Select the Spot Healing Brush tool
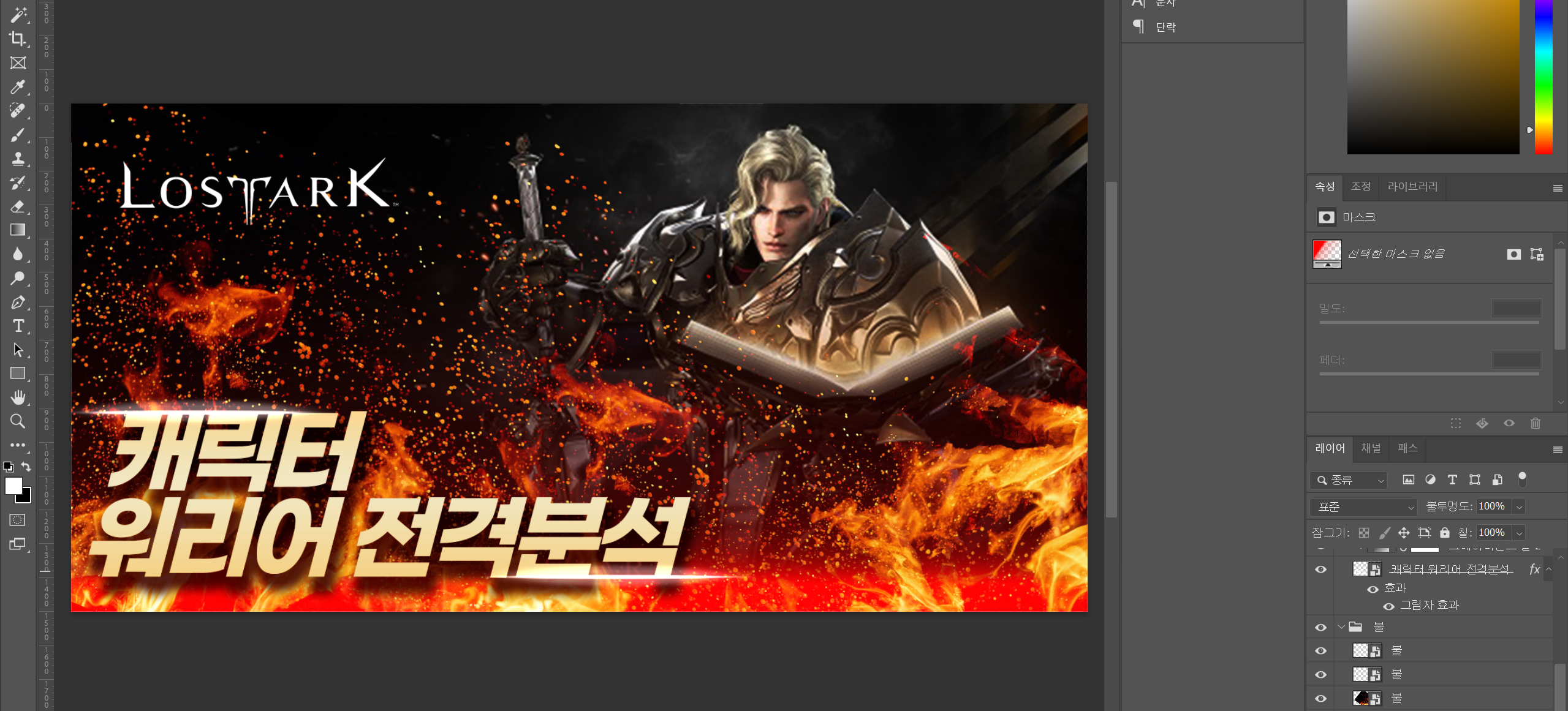 (x=18, y=110)
